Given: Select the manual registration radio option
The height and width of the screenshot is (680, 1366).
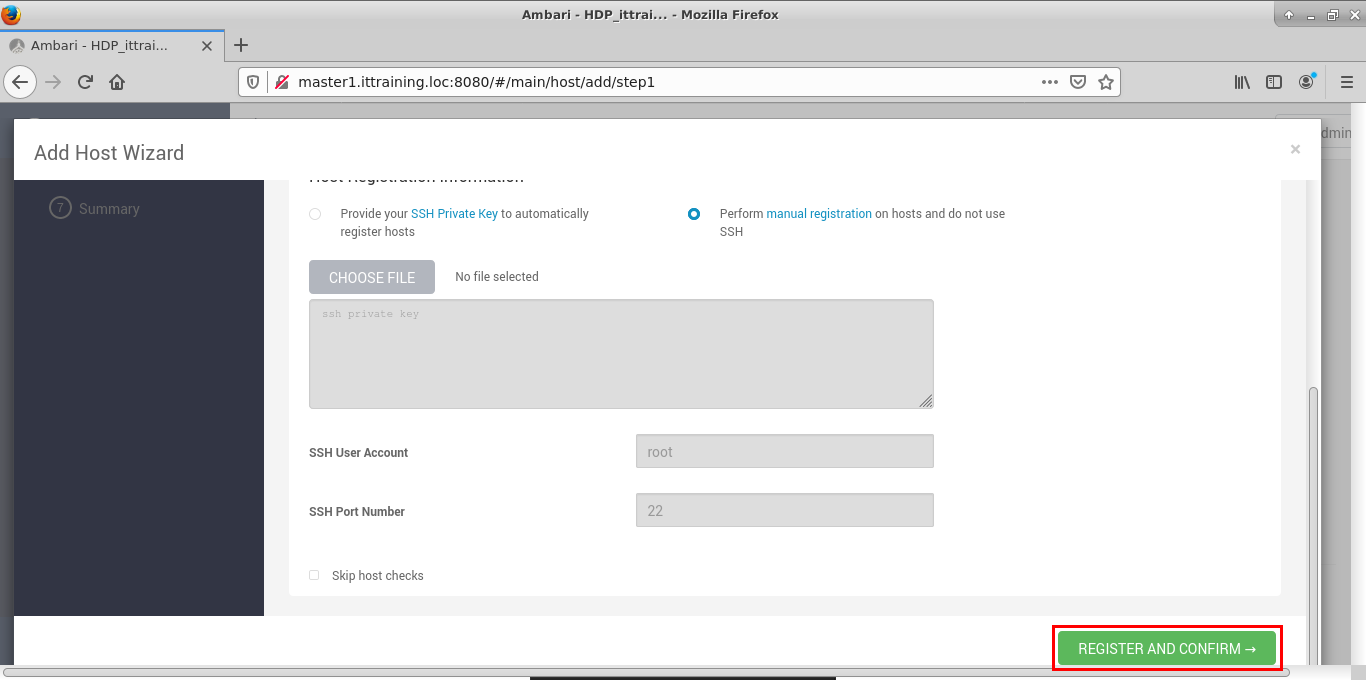Looking at the screenshot, I should [694, 214].
